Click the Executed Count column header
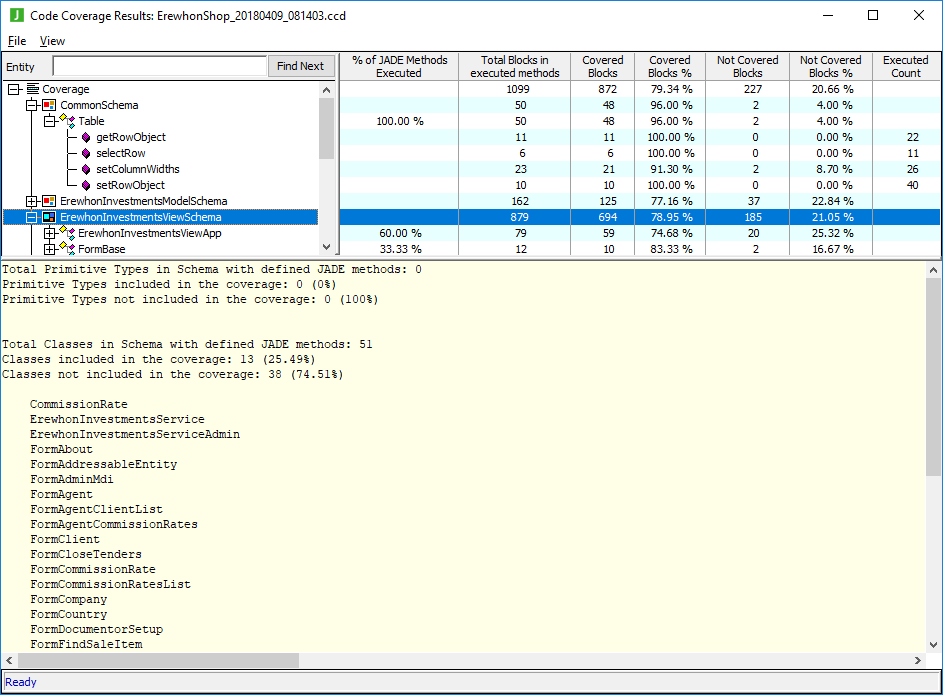Screen dimensions: 943x695 [x=906, y=66]
